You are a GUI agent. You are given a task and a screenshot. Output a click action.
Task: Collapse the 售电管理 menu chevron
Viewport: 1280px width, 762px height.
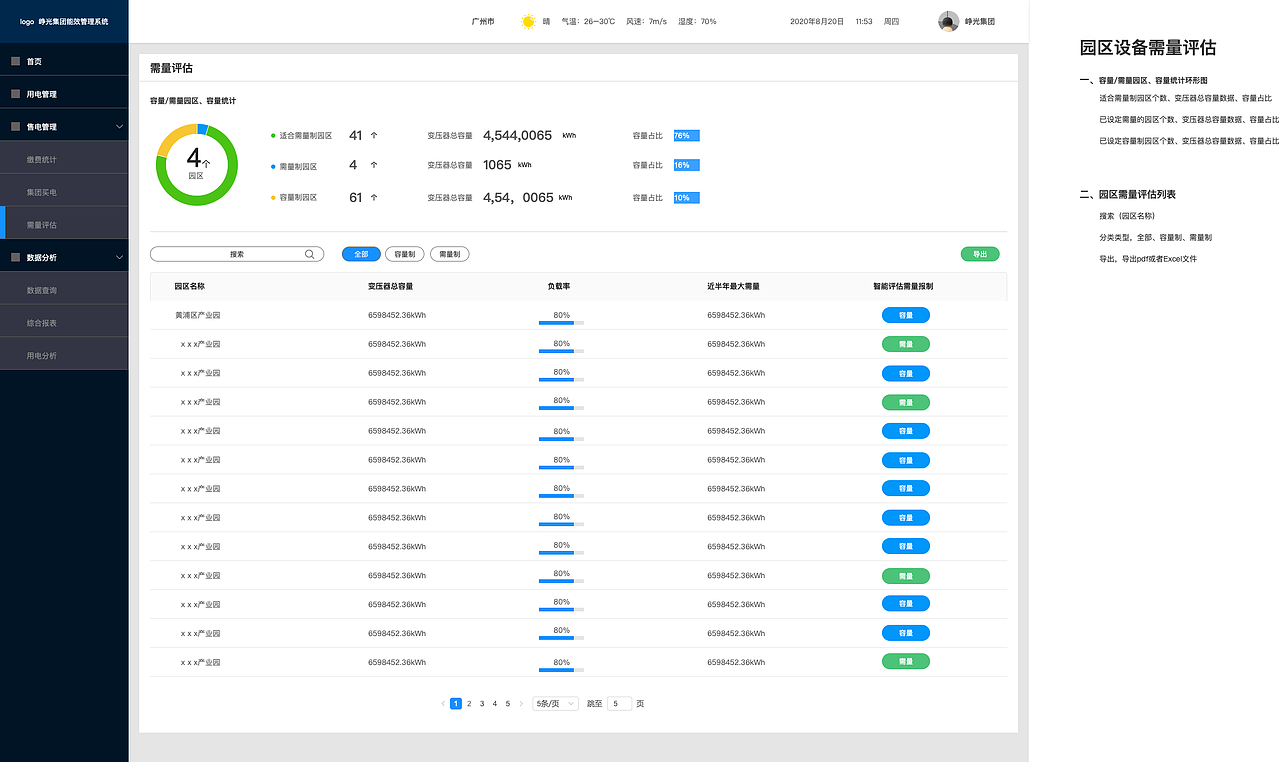119,127
